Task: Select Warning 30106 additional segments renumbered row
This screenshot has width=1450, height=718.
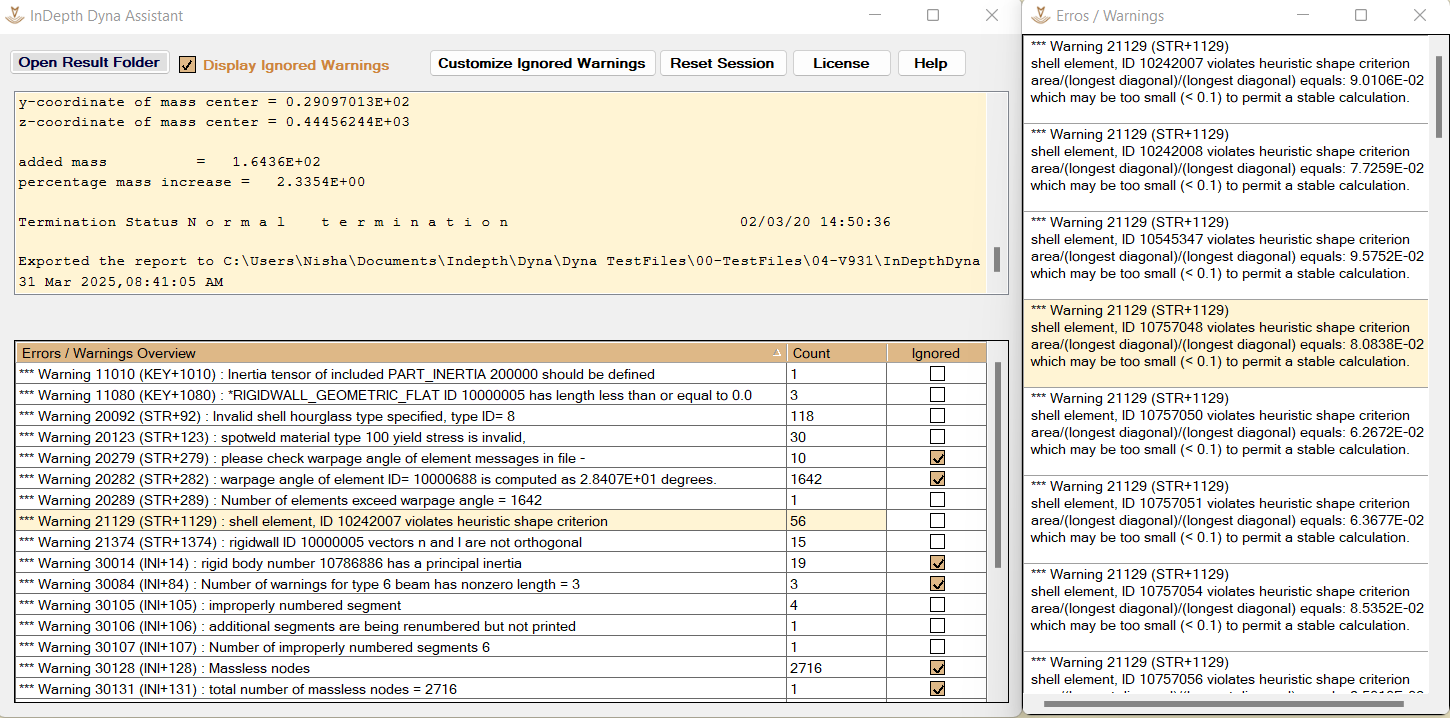Action: (501, 626)
